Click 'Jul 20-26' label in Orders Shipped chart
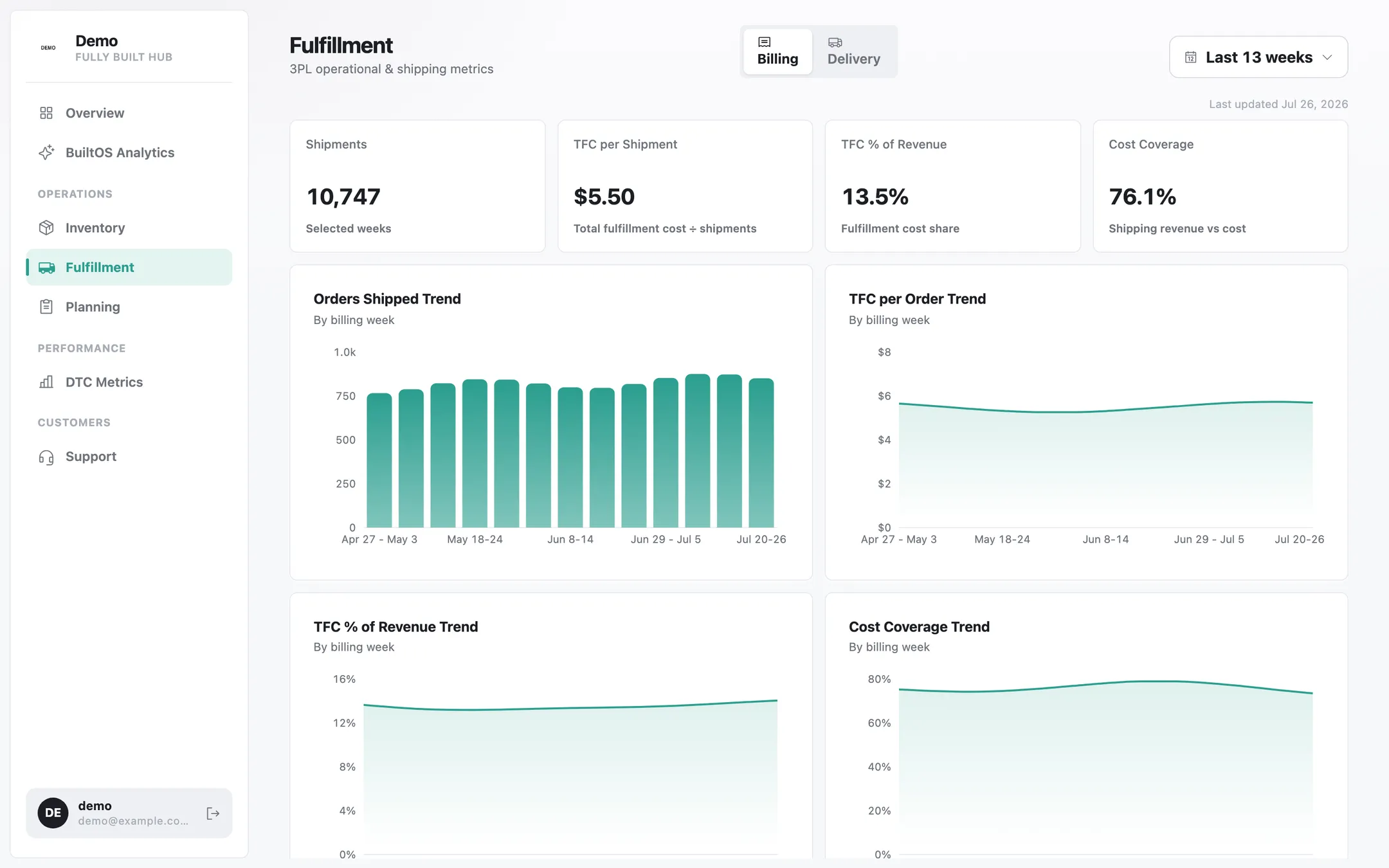The width and height of the screenshot is (1389, 868). [x=761, y=539]
